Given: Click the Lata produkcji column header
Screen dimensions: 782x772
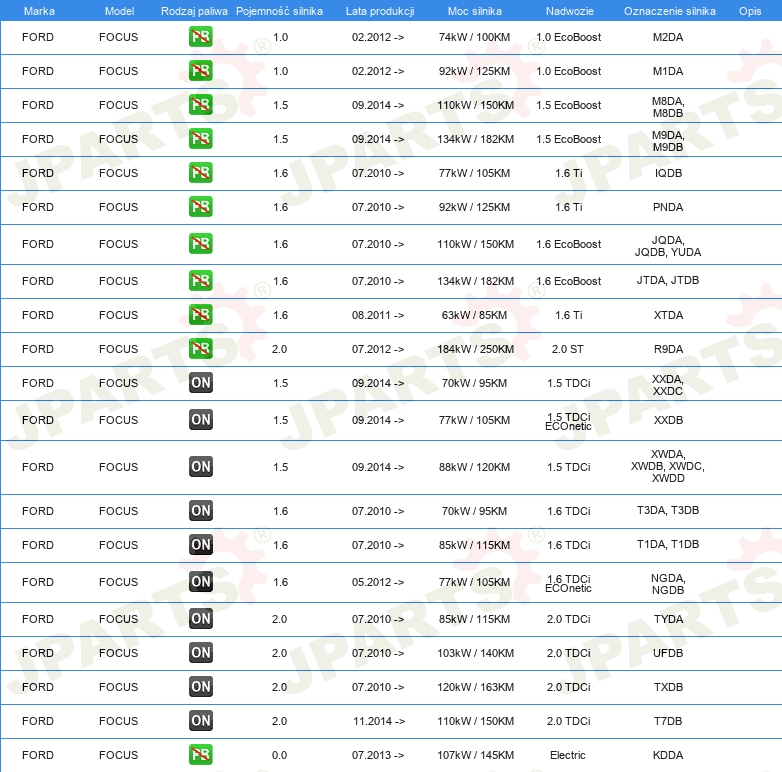Looking at the screenshot, I should [x=379, y=10].
